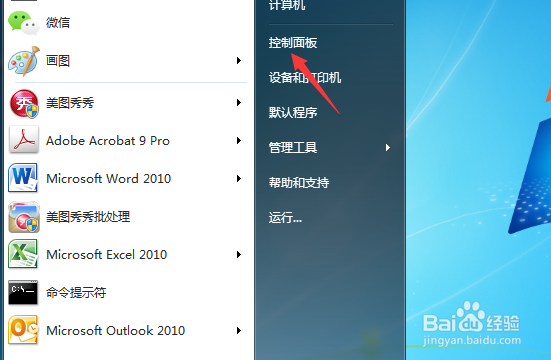The height and width of the screenshot is (360, 551).
Task: Launch Adobe Acrobat 9 Pro icon
Action: point(24,140)
